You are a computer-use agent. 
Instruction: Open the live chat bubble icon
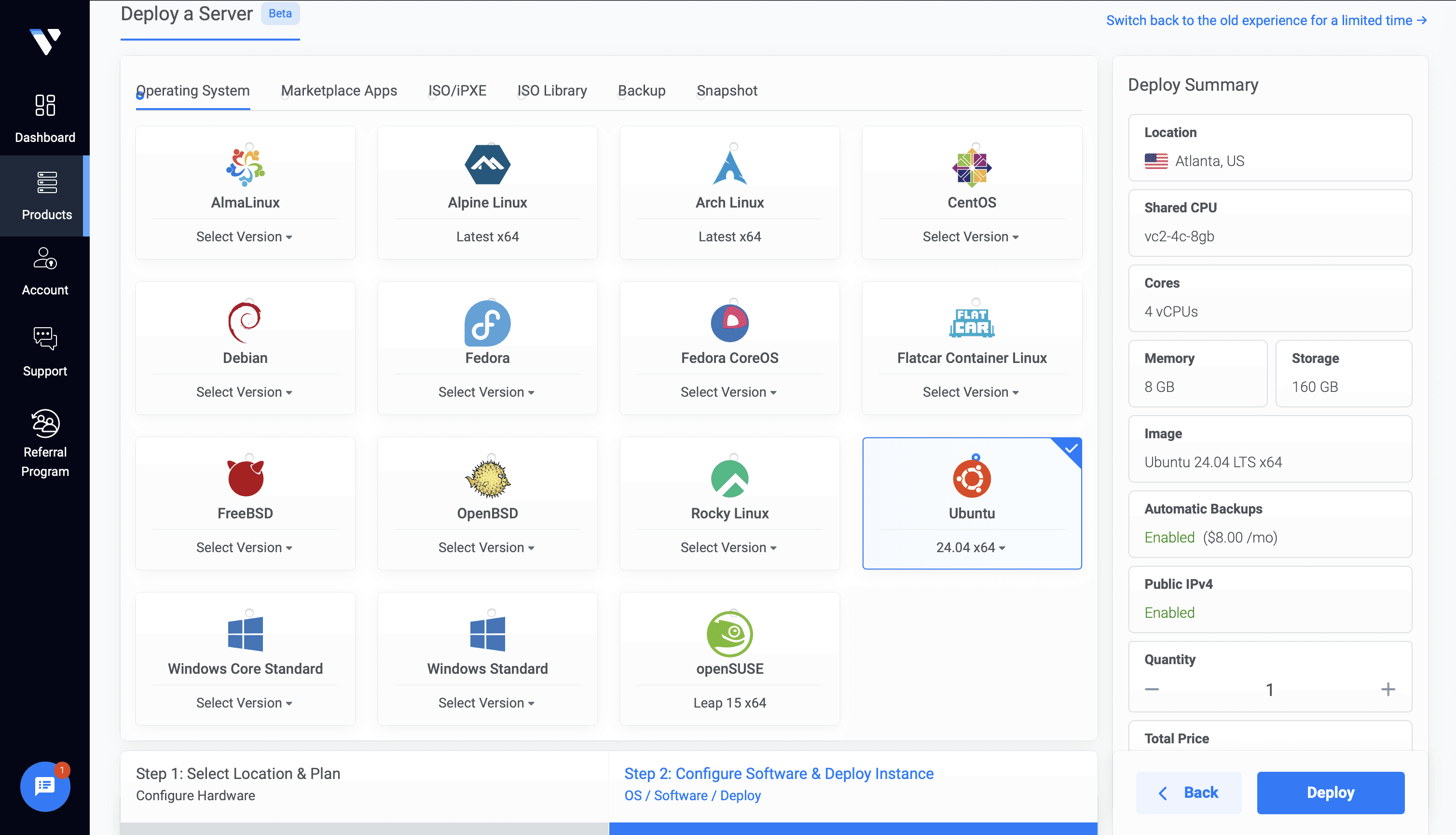pos(45,786)
